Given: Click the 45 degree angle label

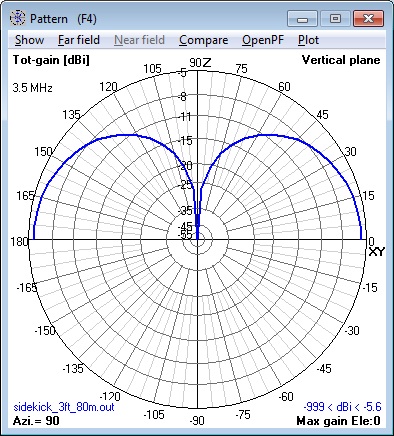Looking at the screenshot, I should [x=322, y=115].
